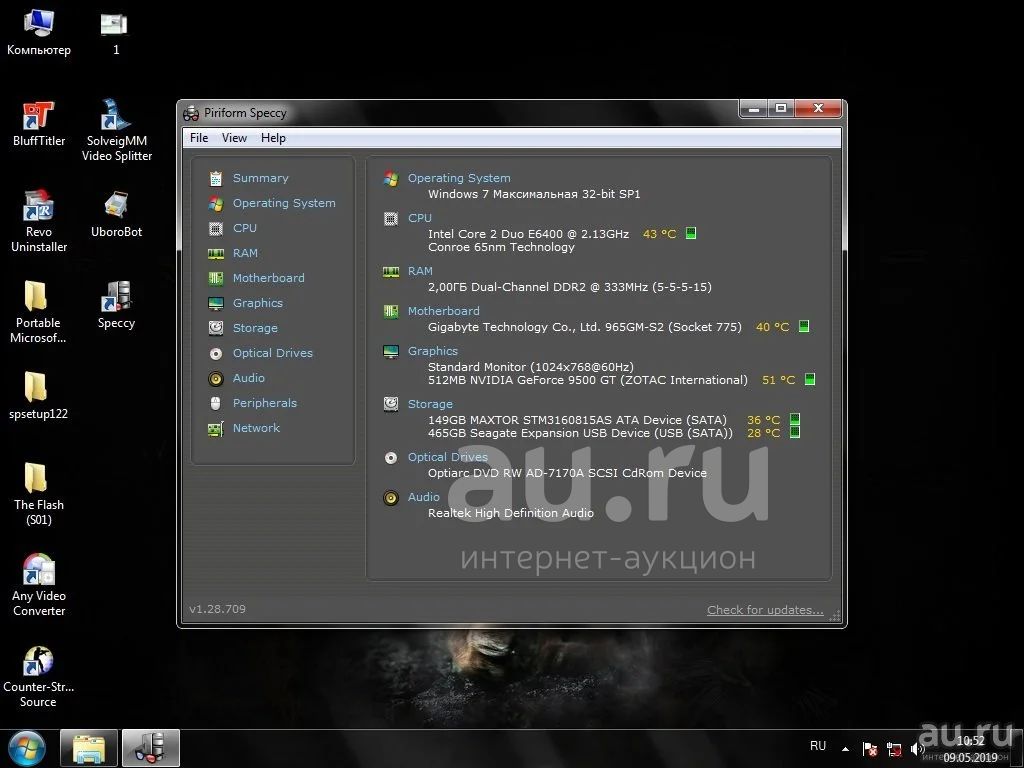The image size is (1024, 768).
Task: Click the MAXTOR drive 36 °C indicator
Action: click(795, 419)
